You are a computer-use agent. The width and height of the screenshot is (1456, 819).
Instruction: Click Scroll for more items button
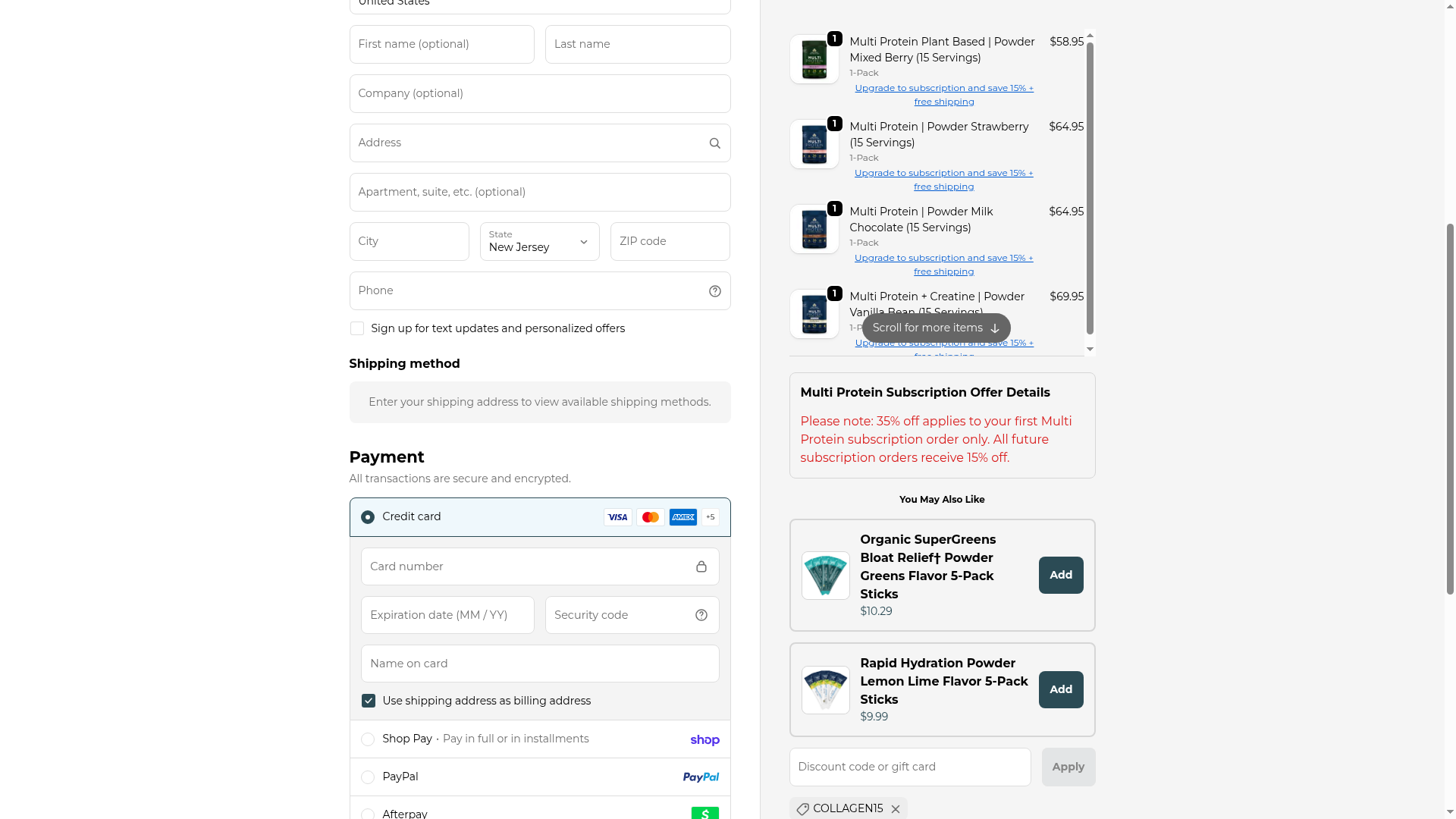tap(936, 328)
